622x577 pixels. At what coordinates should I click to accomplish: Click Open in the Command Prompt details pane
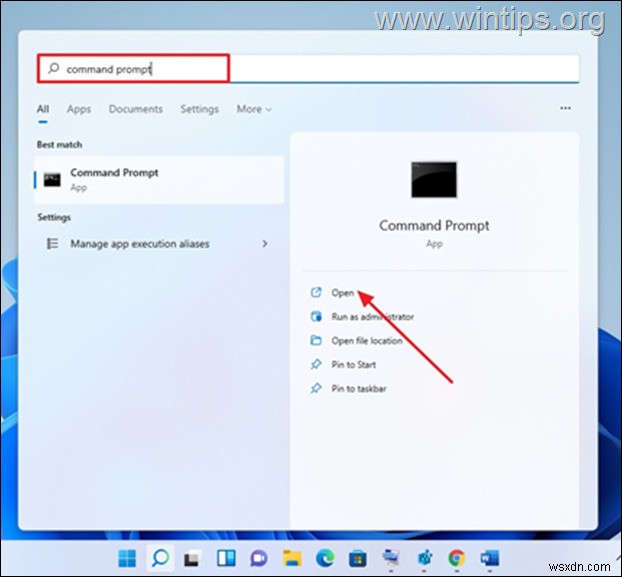(x=343, y=293)
